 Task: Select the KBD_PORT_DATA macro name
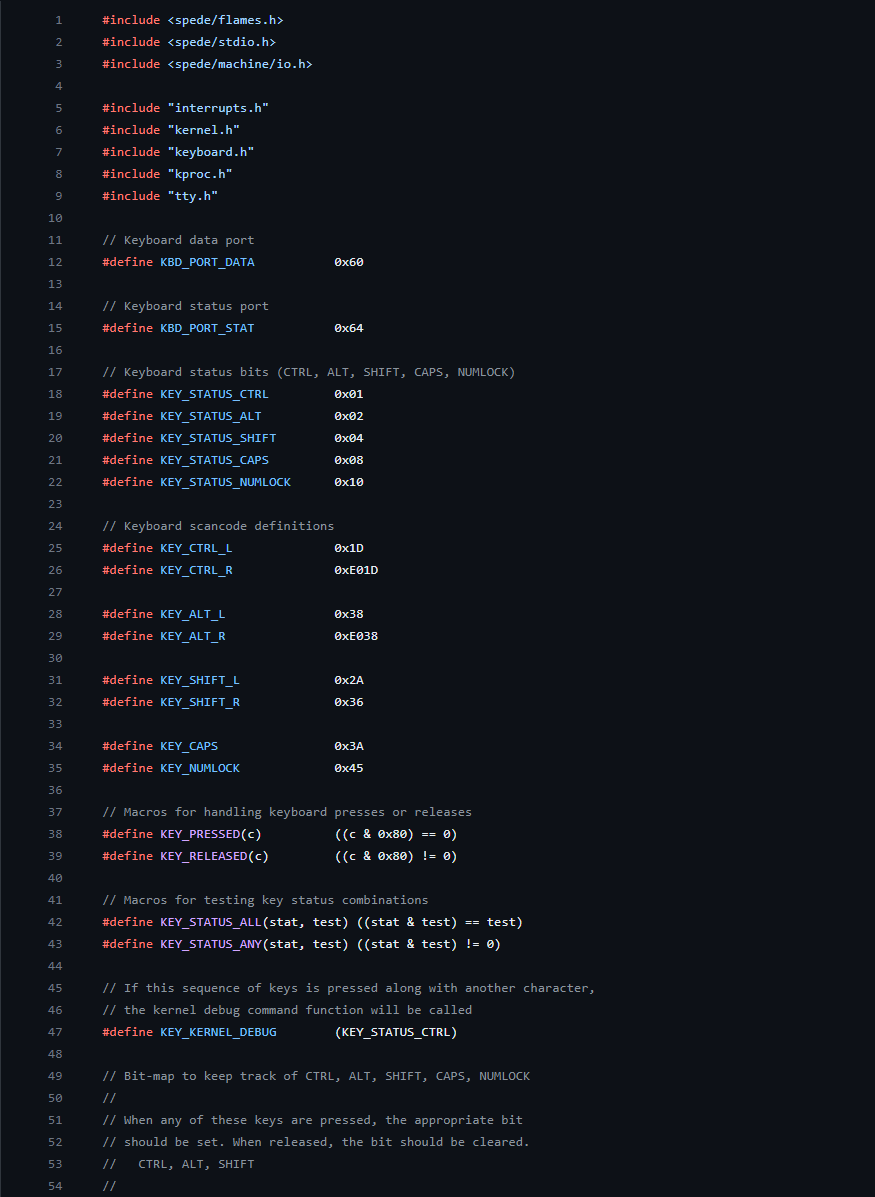(x=207, y=261)
